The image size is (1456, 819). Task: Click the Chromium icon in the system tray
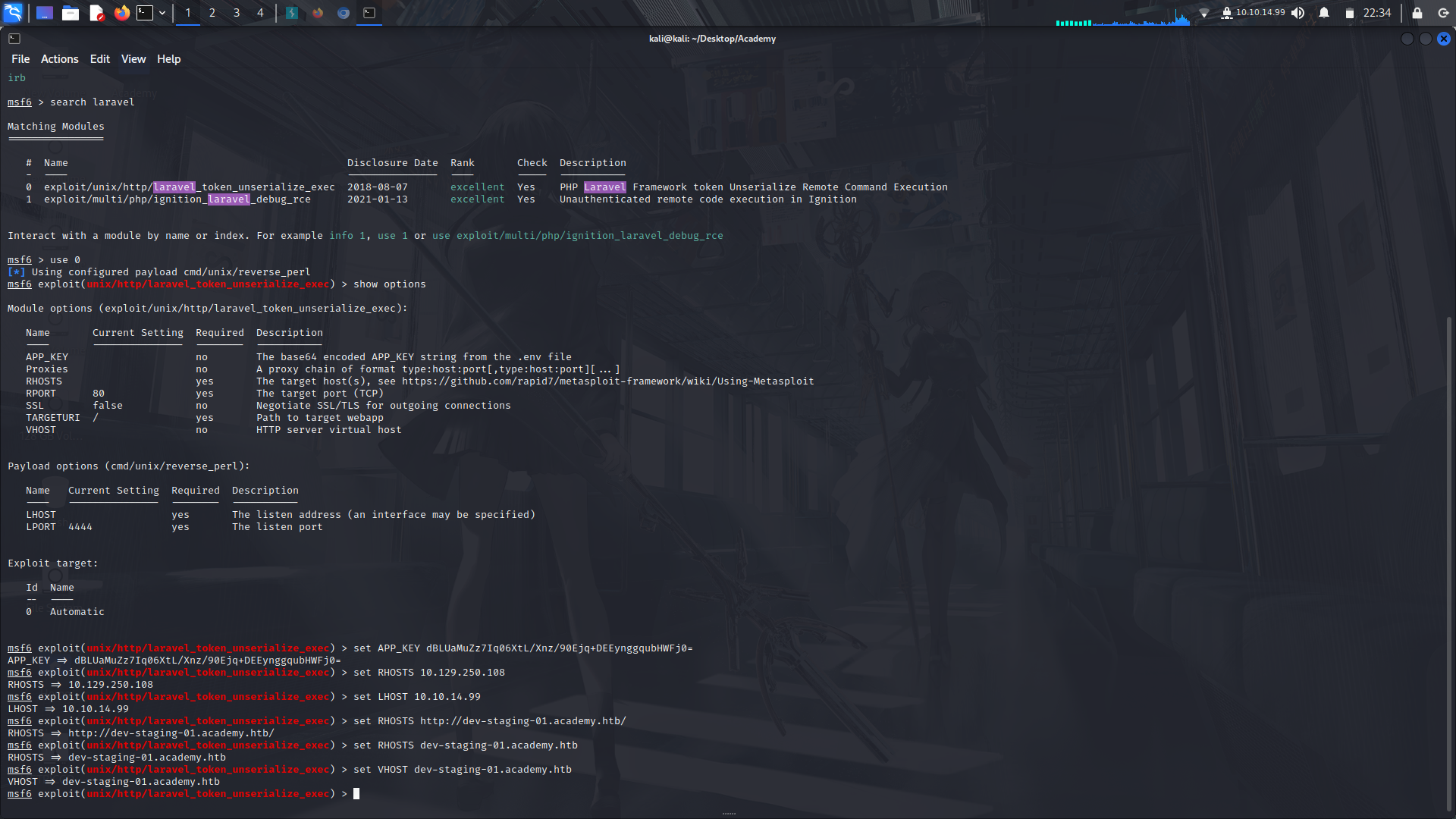tap(343, 12)
